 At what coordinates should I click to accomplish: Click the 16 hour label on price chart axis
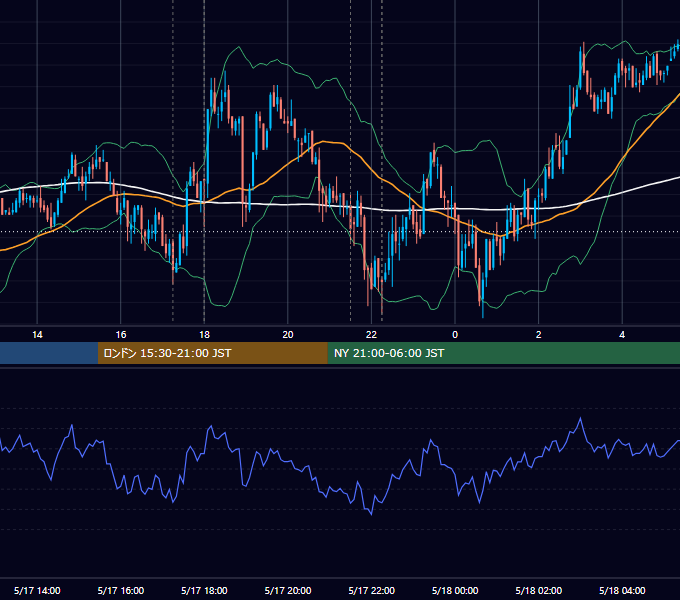pos(121,335)
